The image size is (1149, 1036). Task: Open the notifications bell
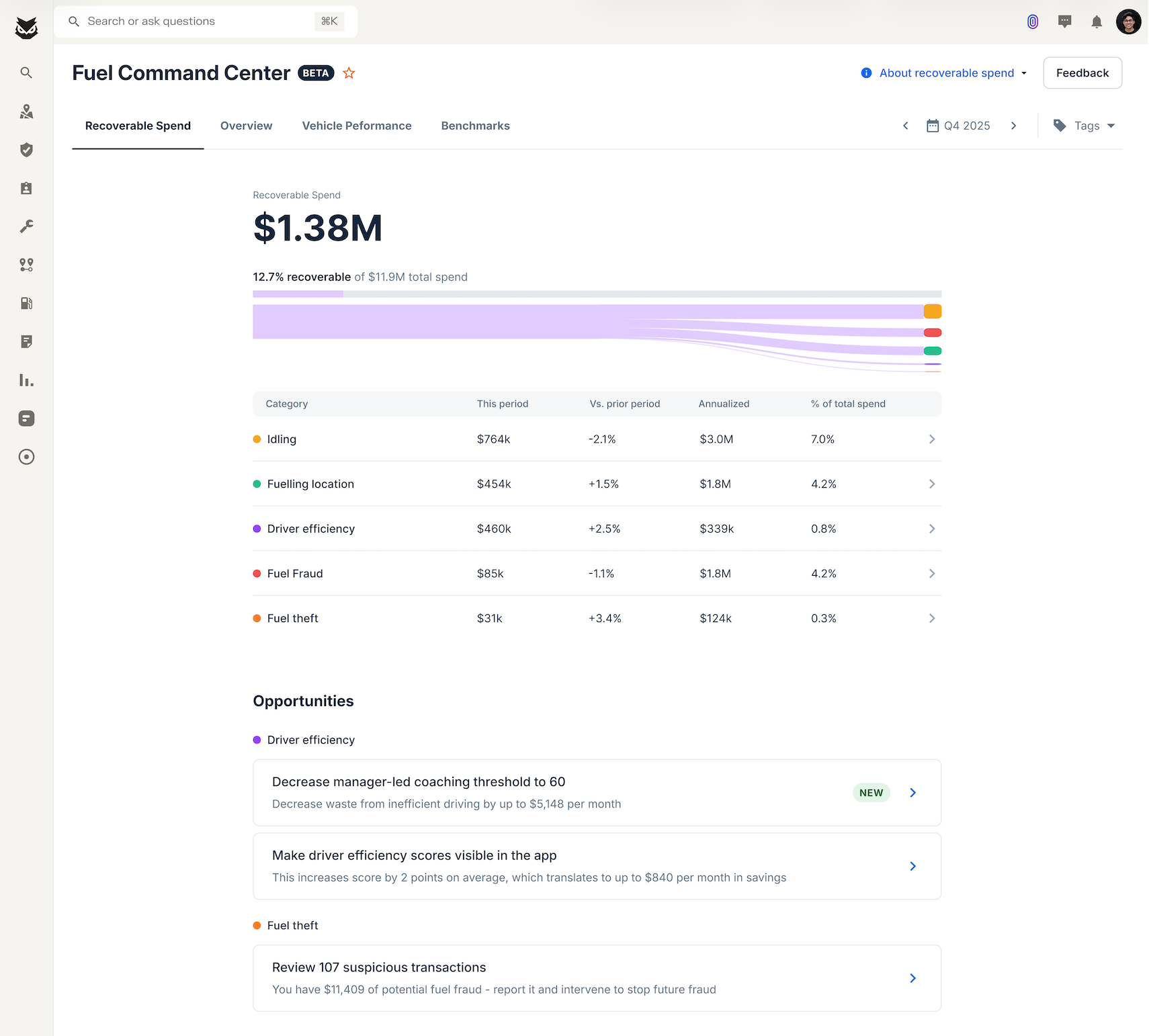click(1097, 21)
